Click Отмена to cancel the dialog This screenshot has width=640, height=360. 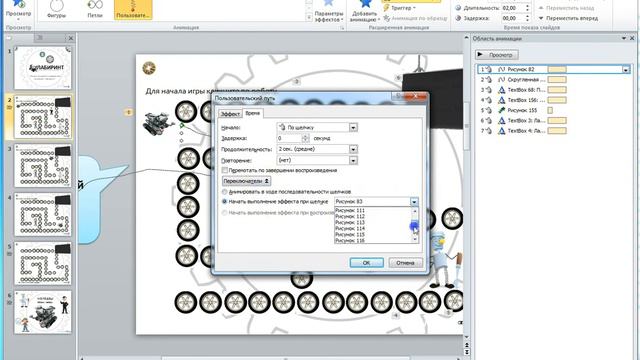(405, 263)
